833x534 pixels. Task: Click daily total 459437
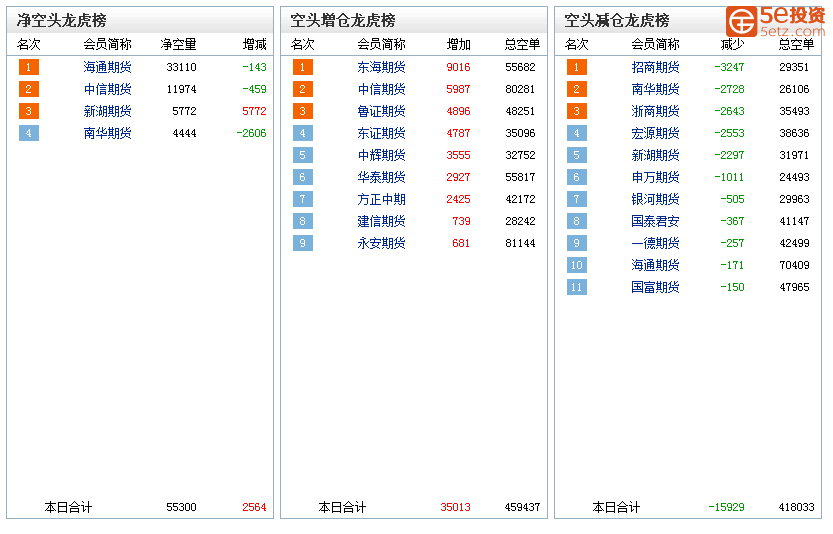pyautogui.click(x=522, y=507)
